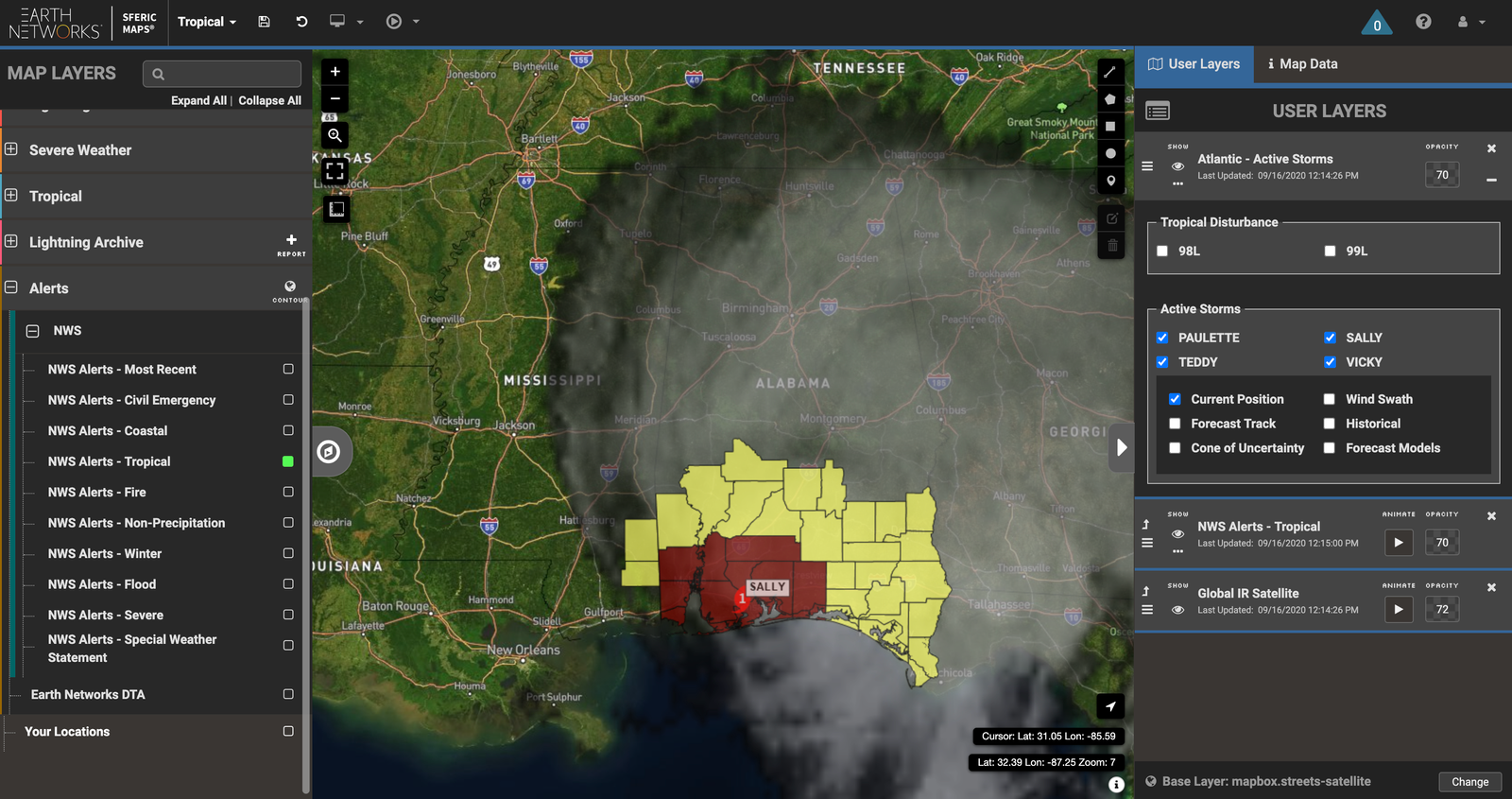
Task: Enable the Forecast Track checkbox
Action: pos(1175,424)
